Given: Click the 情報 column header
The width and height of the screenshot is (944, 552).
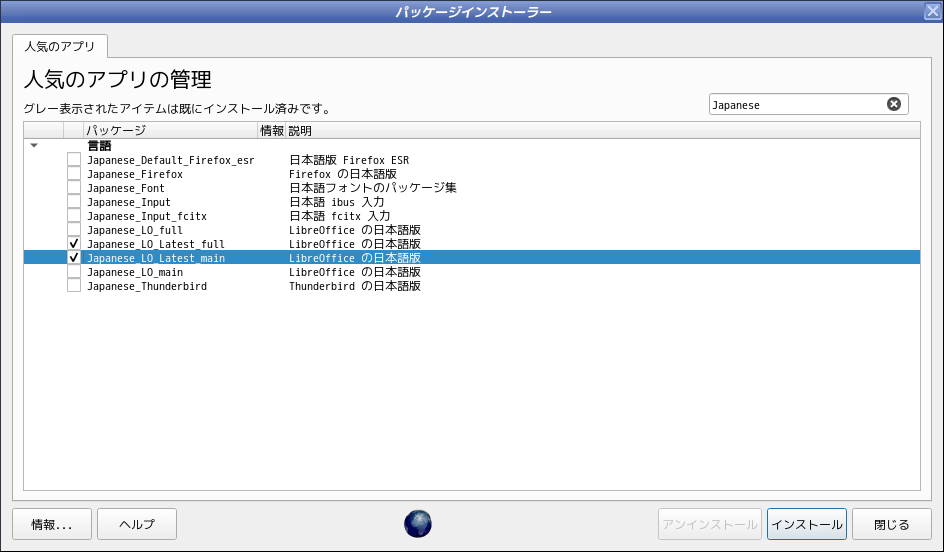Looking at the screenshot, I should (272, 130).
